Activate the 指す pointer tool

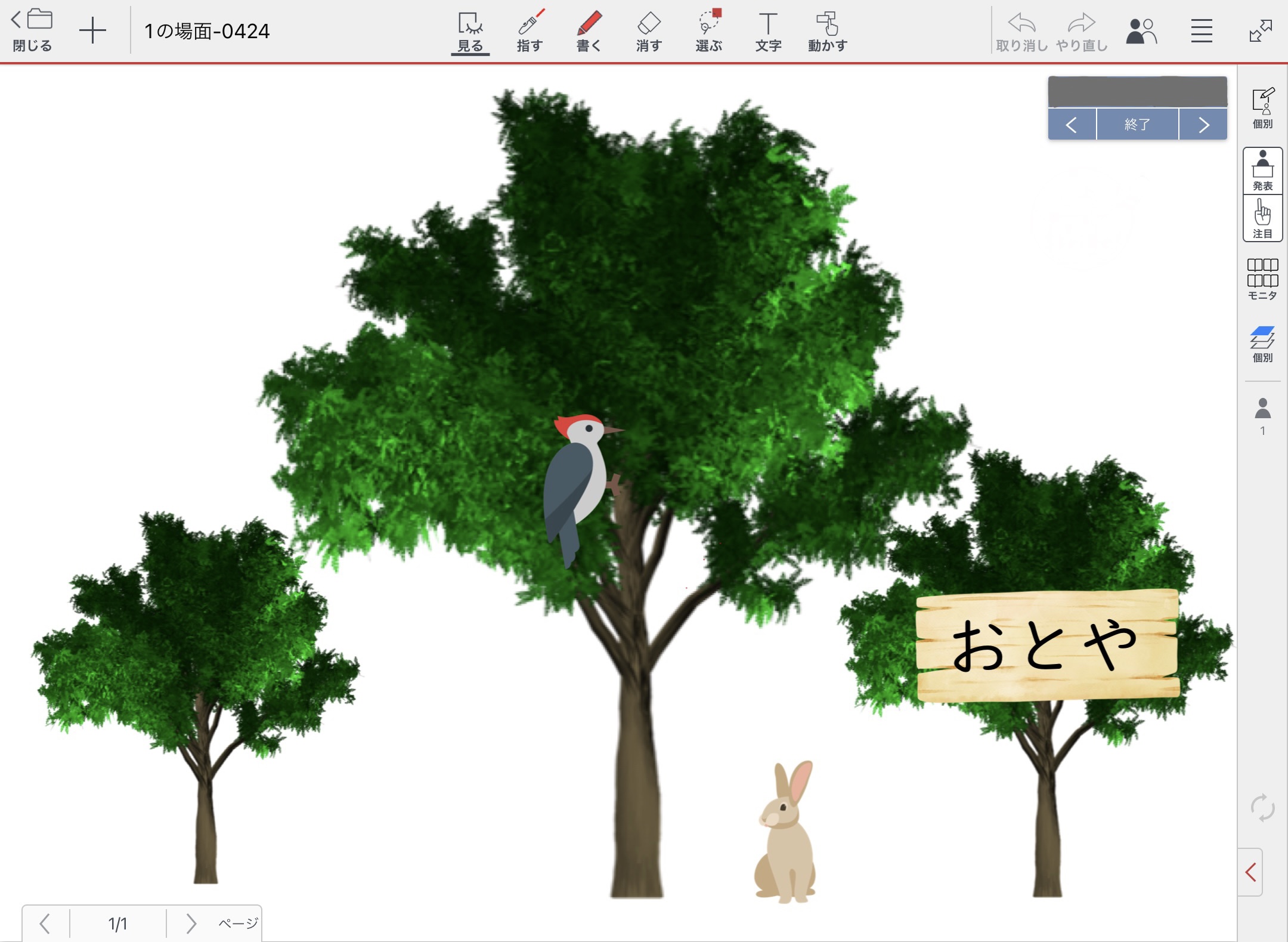(530, 31)
